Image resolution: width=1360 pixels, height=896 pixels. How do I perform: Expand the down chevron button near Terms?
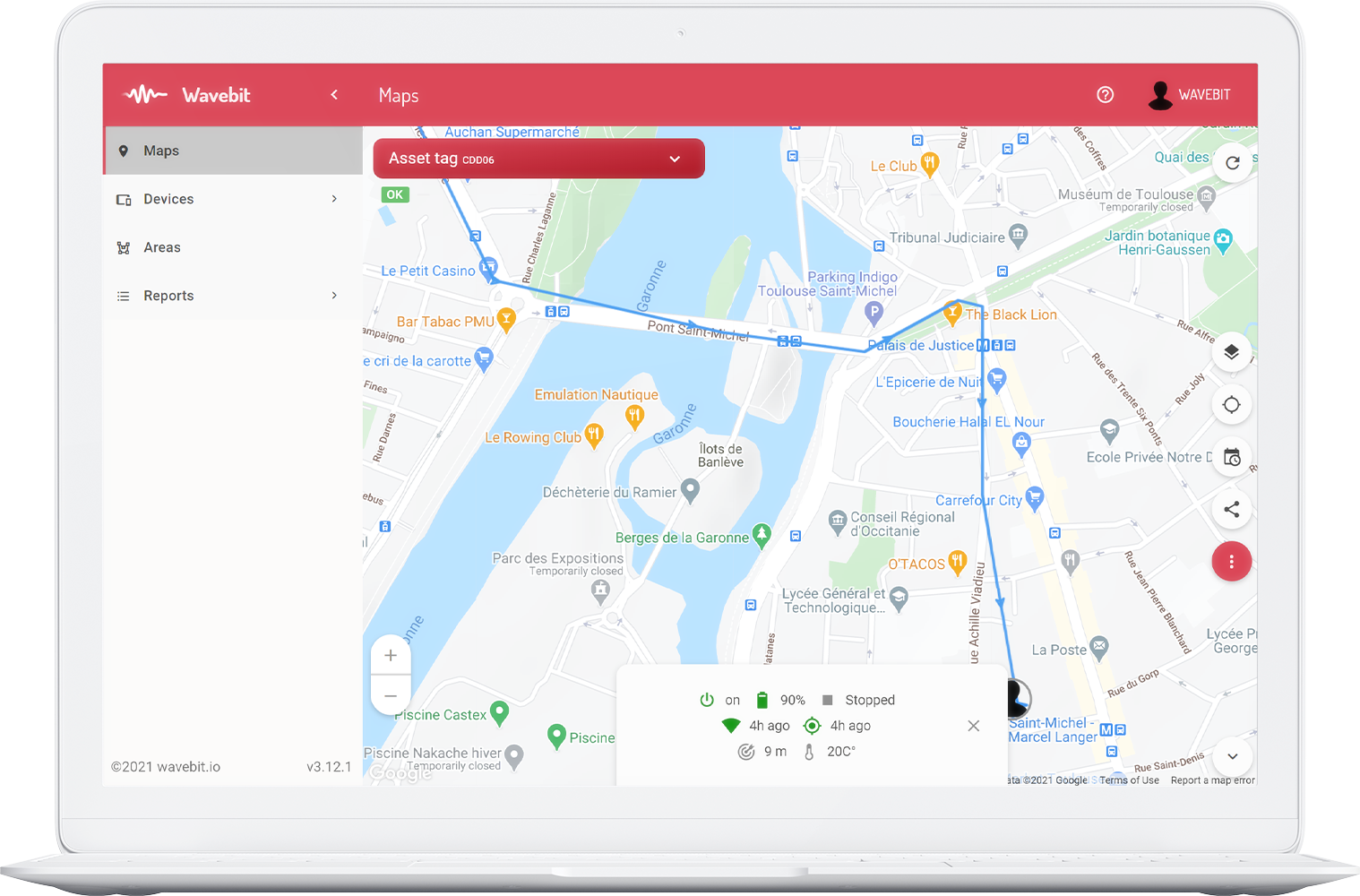(1233, 756)
